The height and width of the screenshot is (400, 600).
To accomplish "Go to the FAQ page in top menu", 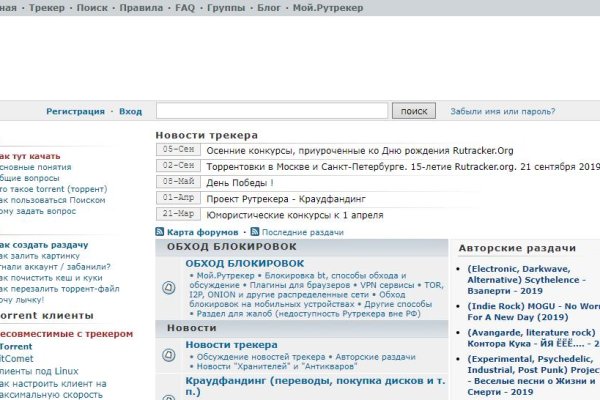I will tap(185, 7).
